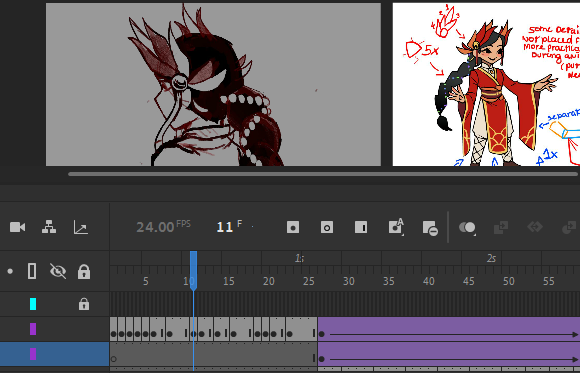Insert a keyframe with solid-dot button

[x=293, y=227]
